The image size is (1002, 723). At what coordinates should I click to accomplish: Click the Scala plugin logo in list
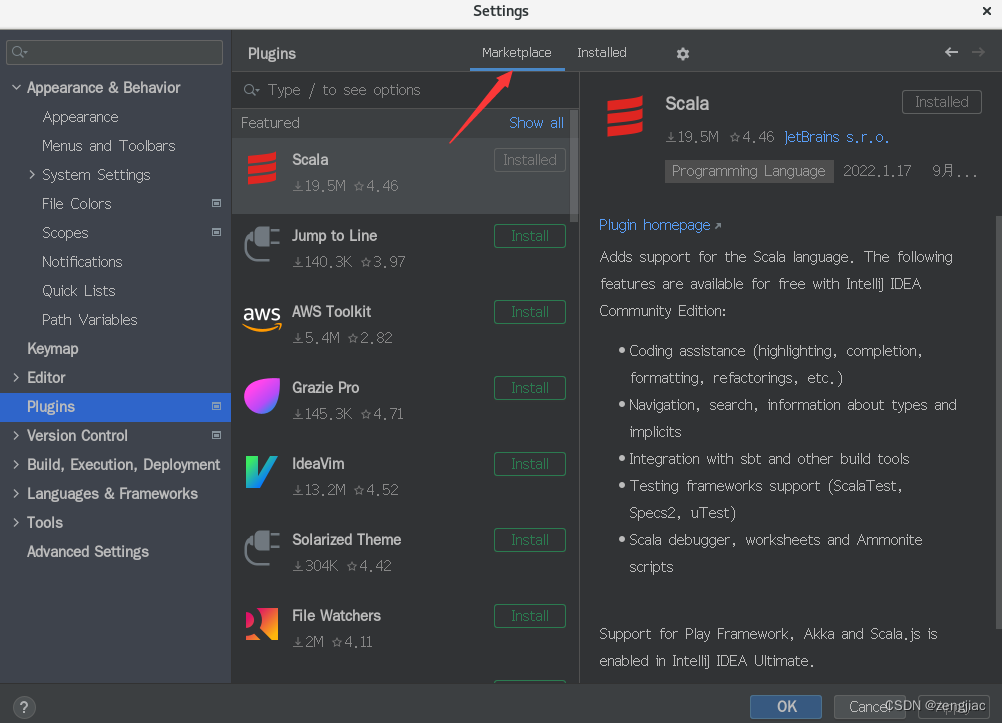[x=262, y=168]
